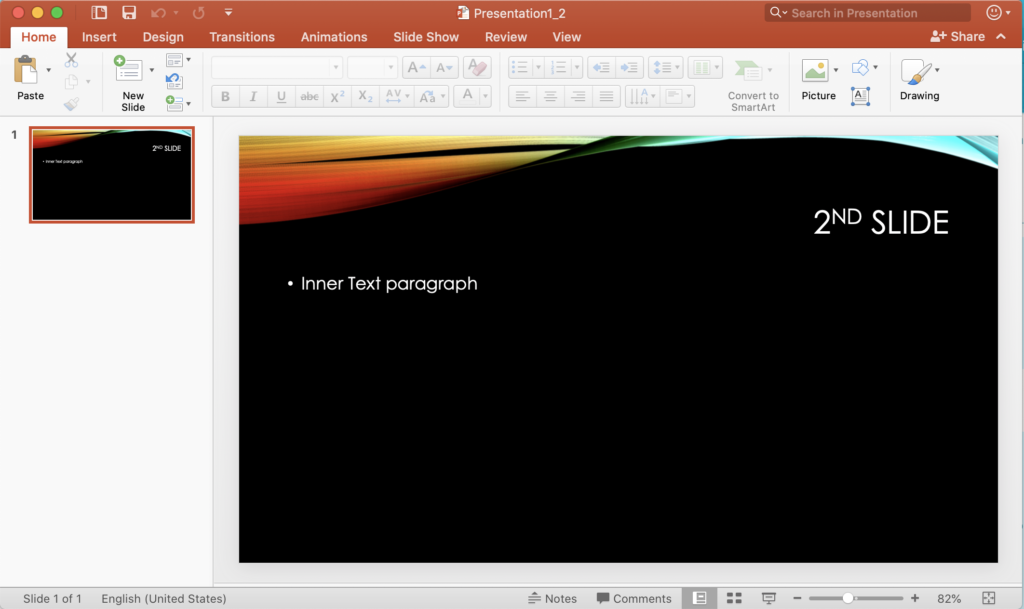Click the Comments button in status bar

tap(633, 598)
